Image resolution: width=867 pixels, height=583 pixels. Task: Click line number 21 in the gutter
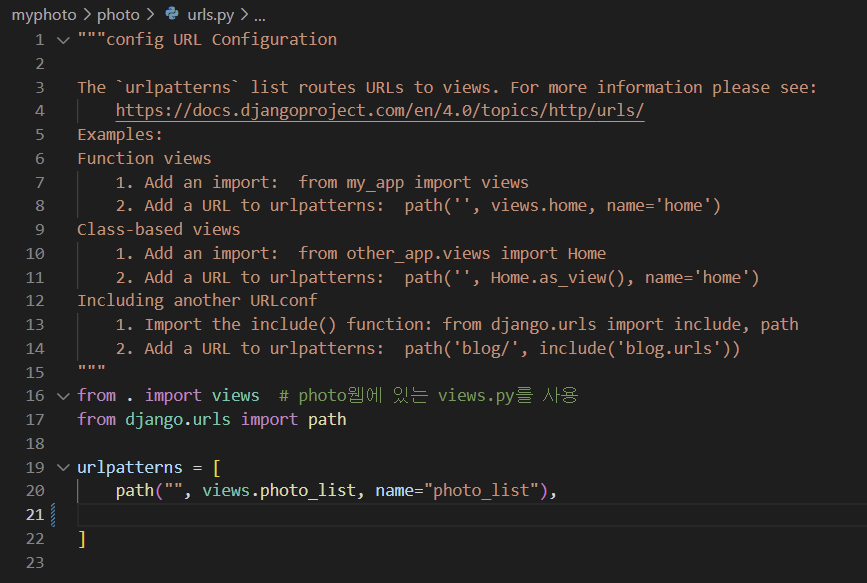(x=35, y=514)
